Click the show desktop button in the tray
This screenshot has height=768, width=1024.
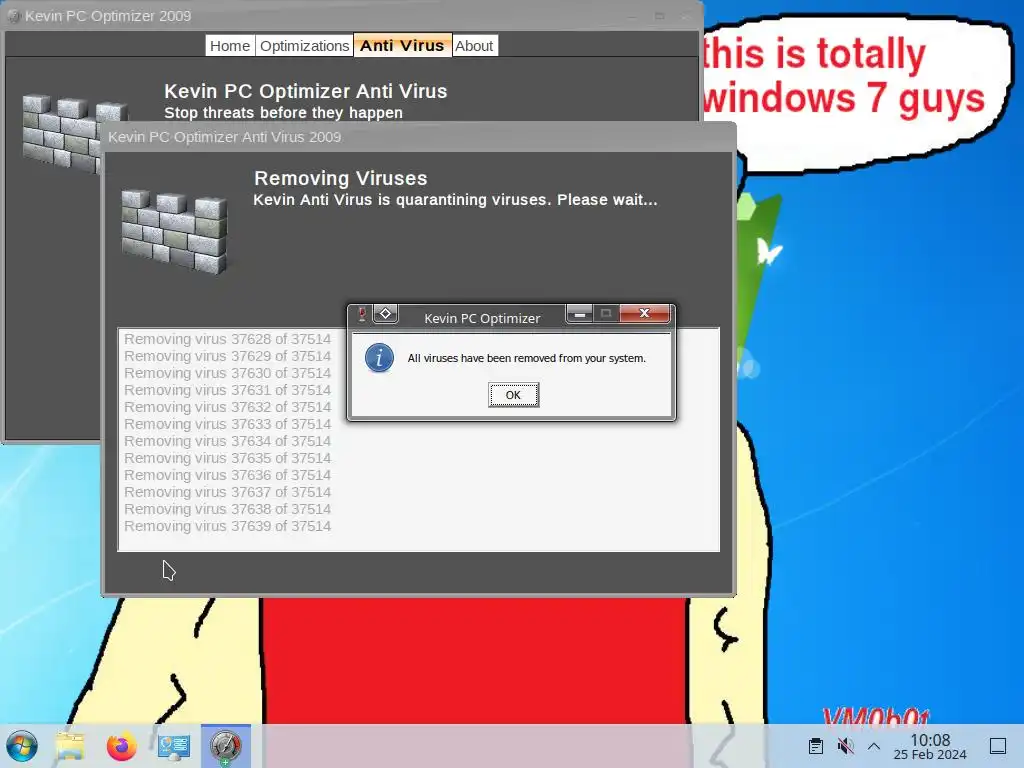tap(998, 746)
